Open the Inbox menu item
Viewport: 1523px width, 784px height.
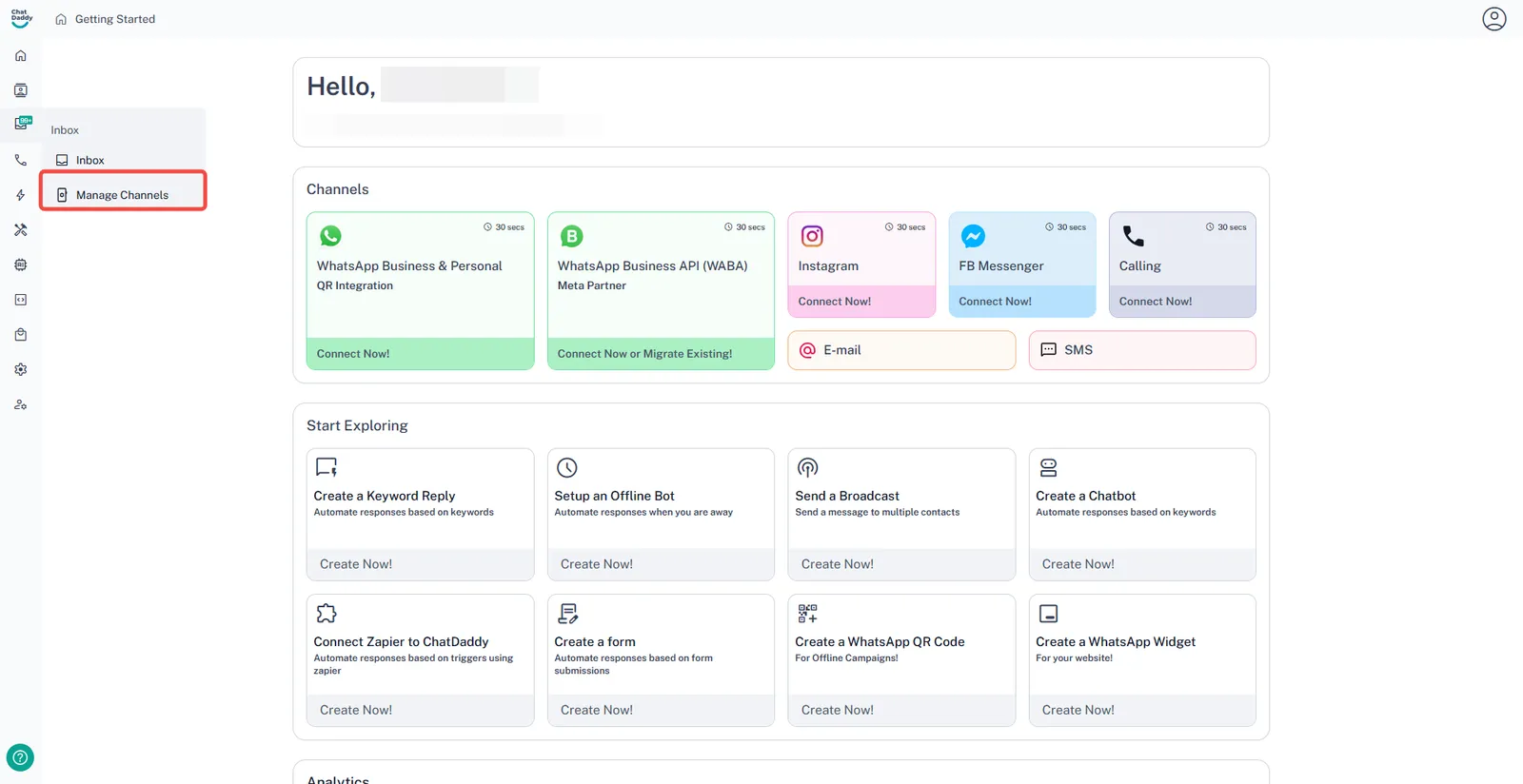coord(89,161)
